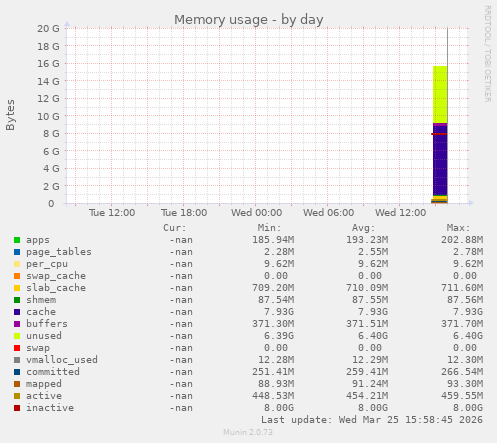This screenshot has width=497, height=443.
Task: Click the cache dark blue swatch
Action: (x=17, y=312)
